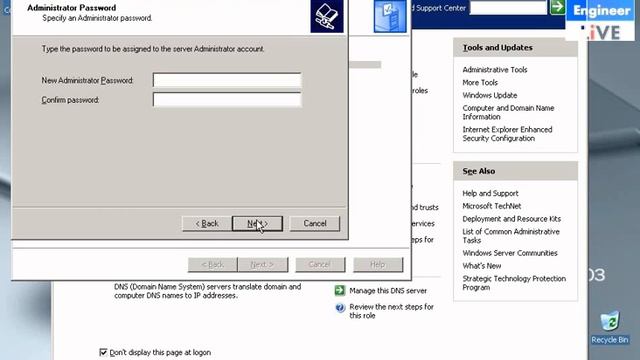Open Microsoft TechNet link
The width and height of the screenshot is (640, 360).
tap(491, 206)
